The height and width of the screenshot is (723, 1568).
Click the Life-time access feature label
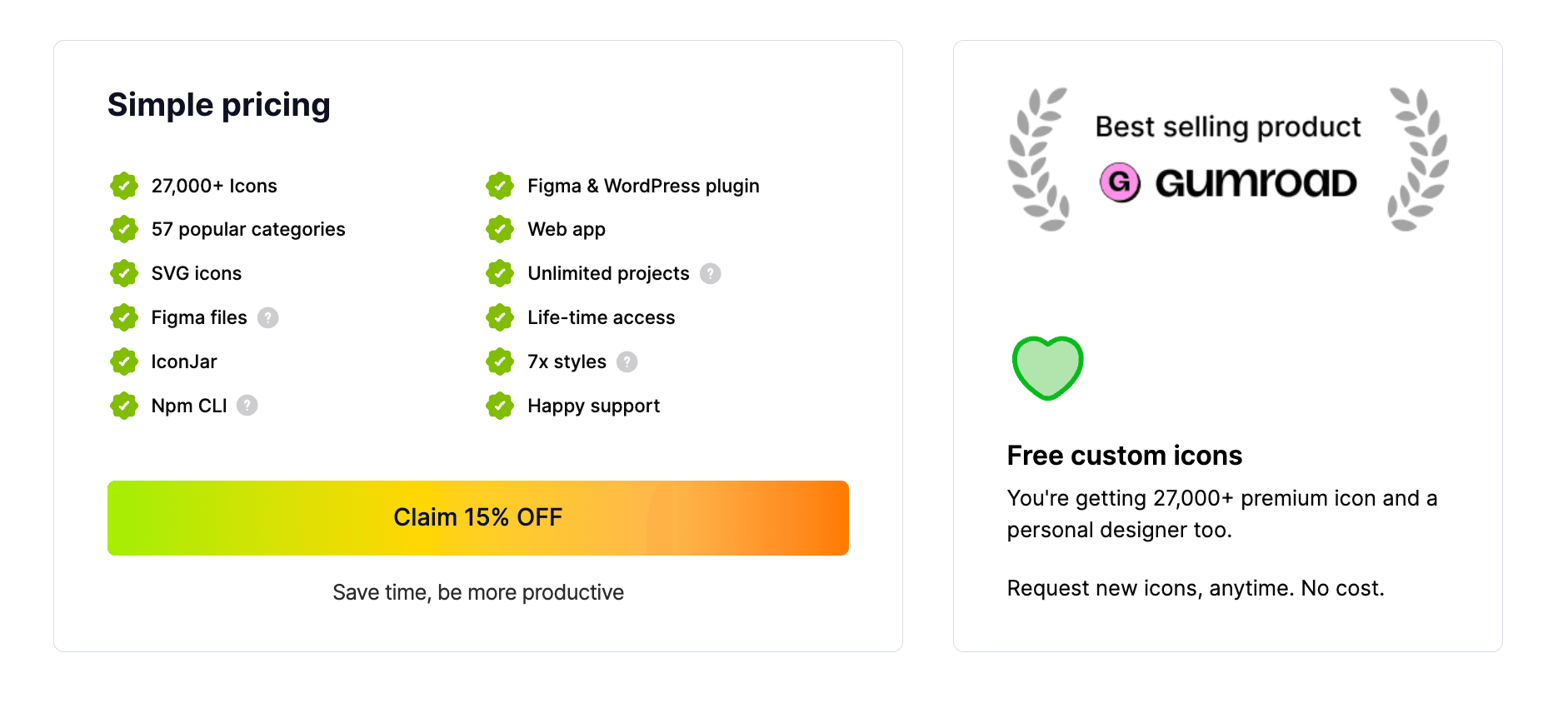pos(601,317)
